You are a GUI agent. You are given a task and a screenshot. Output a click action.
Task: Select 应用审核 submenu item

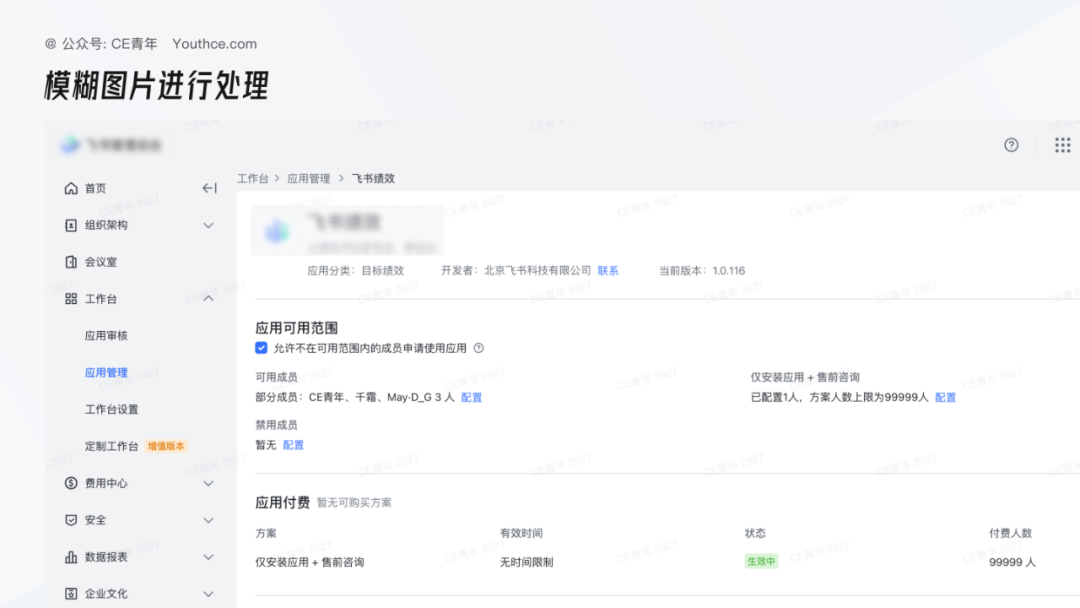coord(106,335)
